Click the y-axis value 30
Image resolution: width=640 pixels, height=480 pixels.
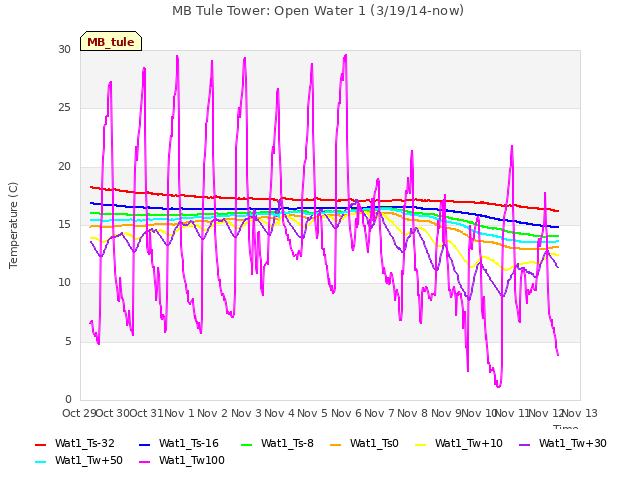coord(64,50)
